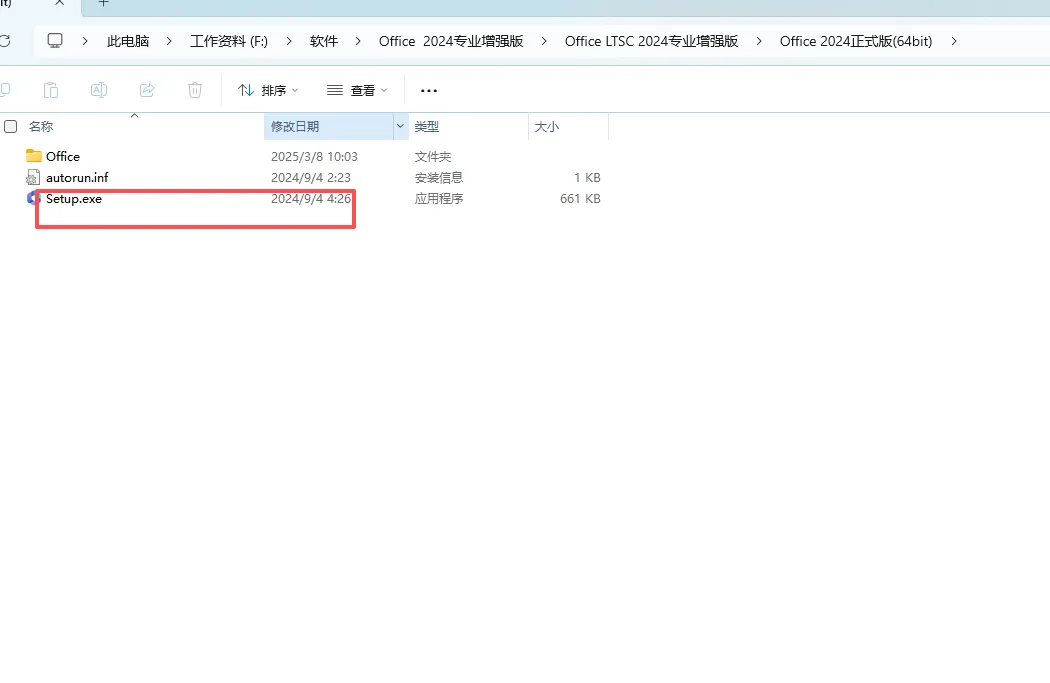Open the 排序 sort dropdown
1050x683 pixels.
(268, 90)
